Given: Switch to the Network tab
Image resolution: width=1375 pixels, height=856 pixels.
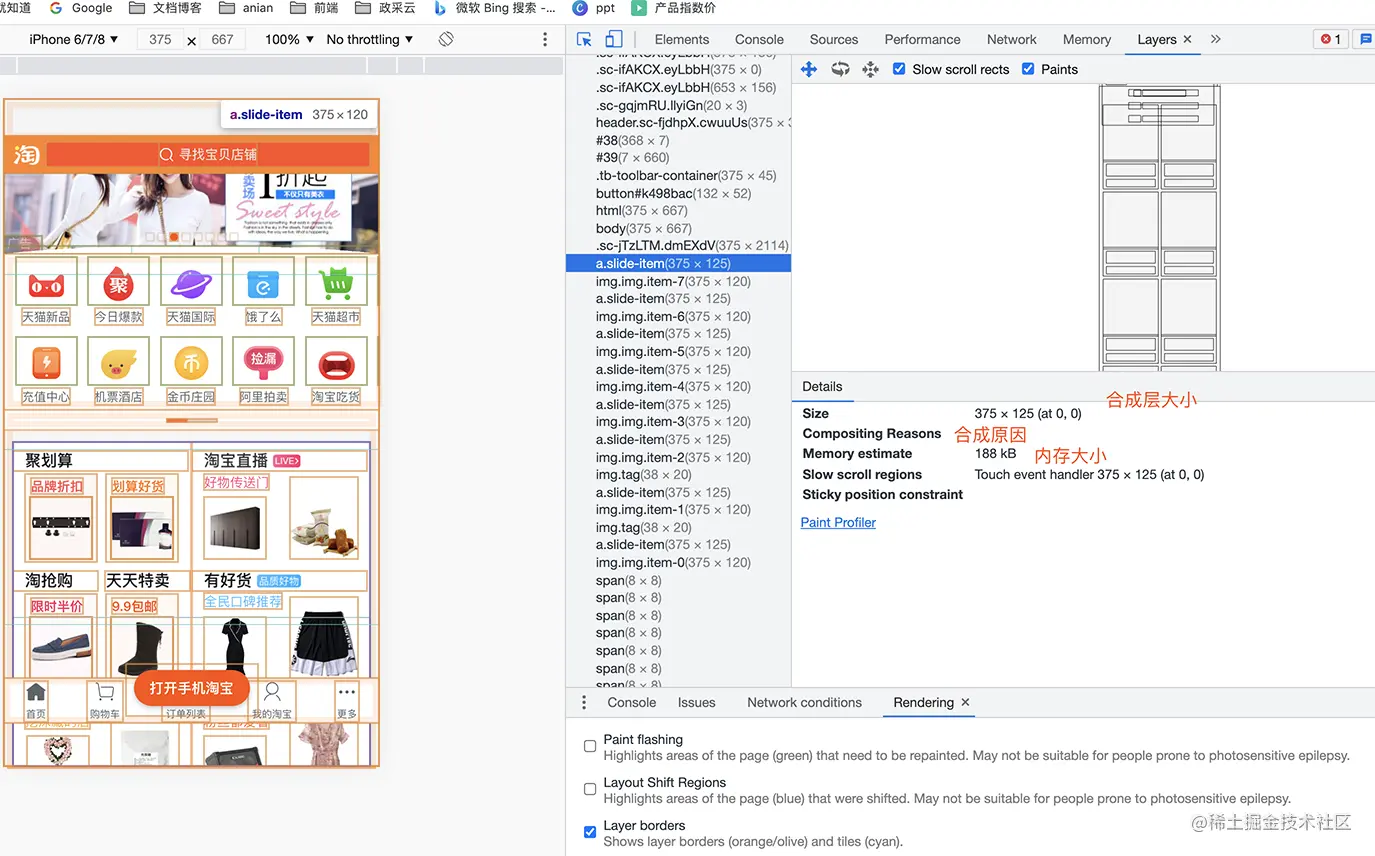Looking at the screenshot, I should pyautogui.click(x=1012, y=39).
